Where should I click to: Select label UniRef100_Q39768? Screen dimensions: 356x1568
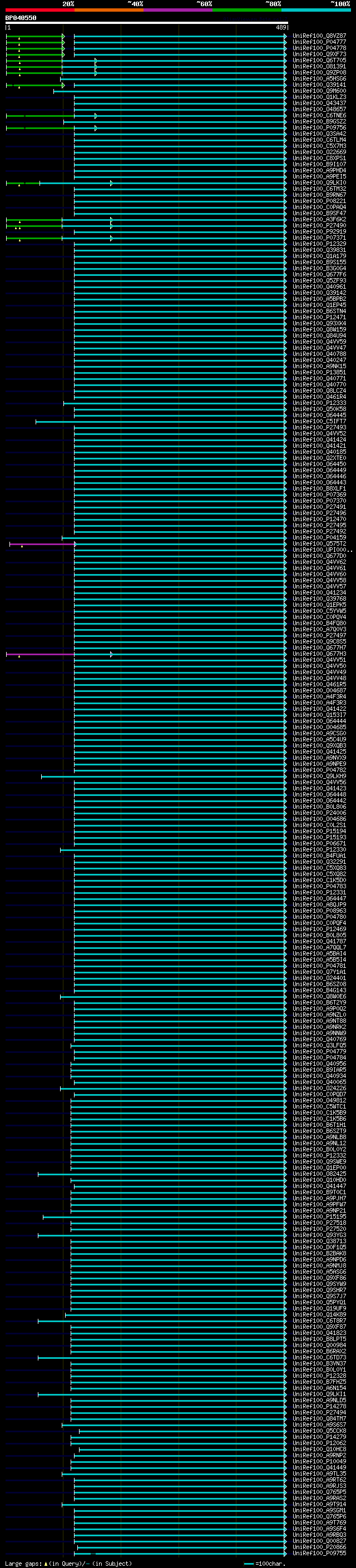(x=319, y=599)
